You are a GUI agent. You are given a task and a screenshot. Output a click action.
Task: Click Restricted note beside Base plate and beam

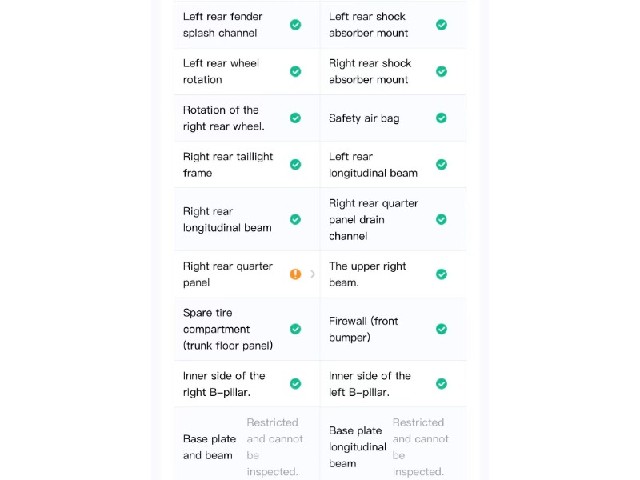pos(274,447)
